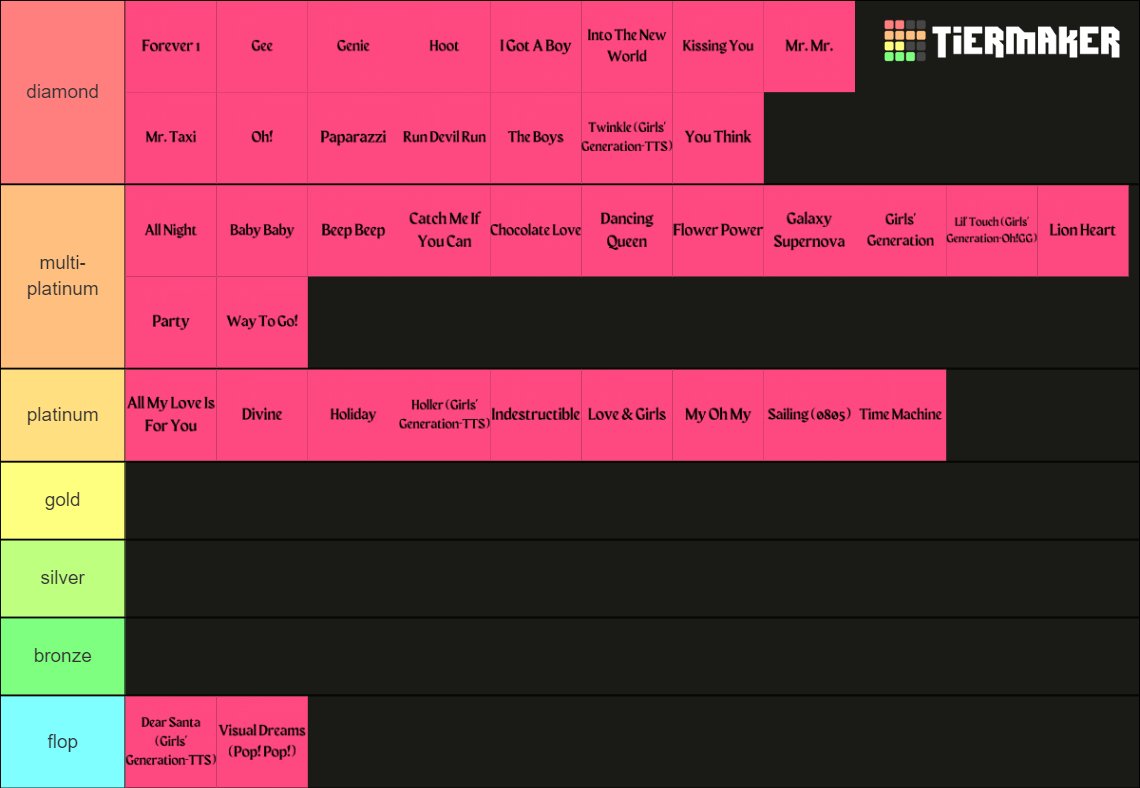Click the "Galaxy Supernova" tile
The image size is (1140, 788).
pos(809,230)
